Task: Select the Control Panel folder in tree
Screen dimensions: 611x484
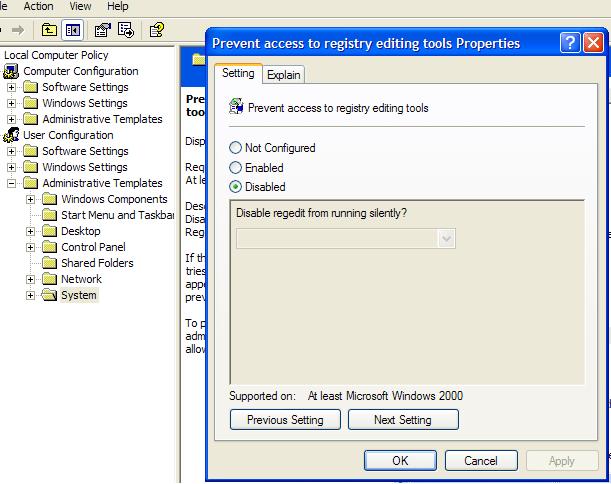Action: (92, 247)
